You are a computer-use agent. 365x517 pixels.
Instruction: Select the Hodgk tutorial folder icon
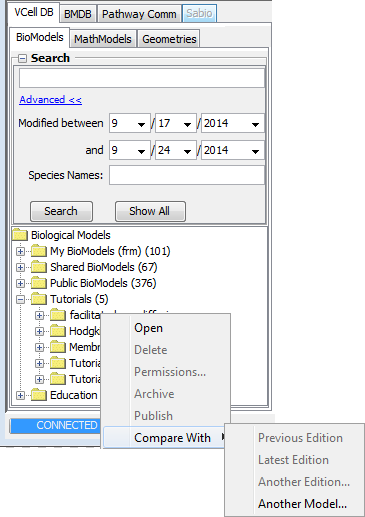pyautogui.click(x=58, y=331)
